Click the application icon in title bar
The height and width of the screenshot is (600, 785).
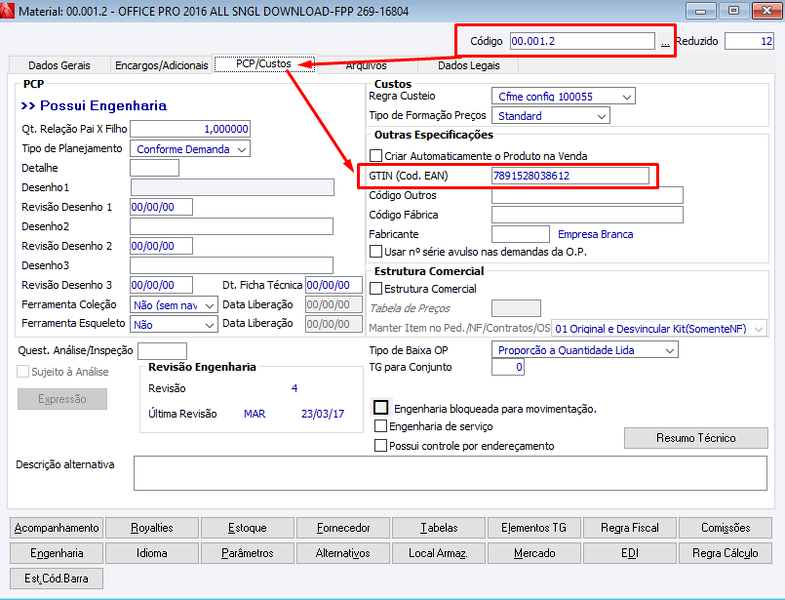pyautogui.click(x=7, y=10)
